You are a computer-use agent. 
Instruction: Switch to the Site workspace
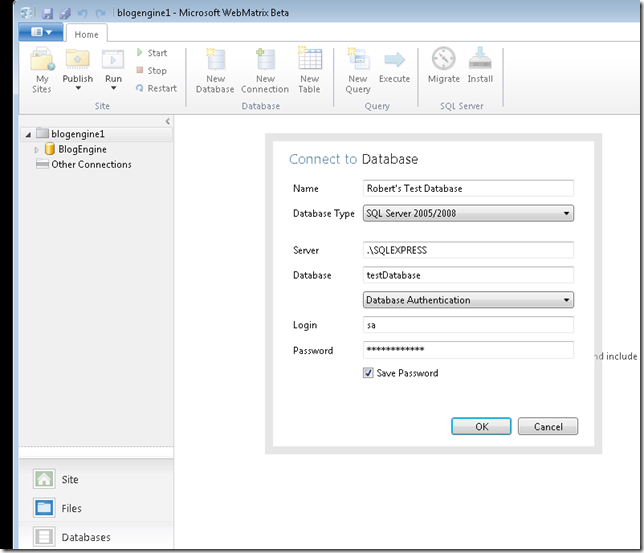click(x=56, y=479)
